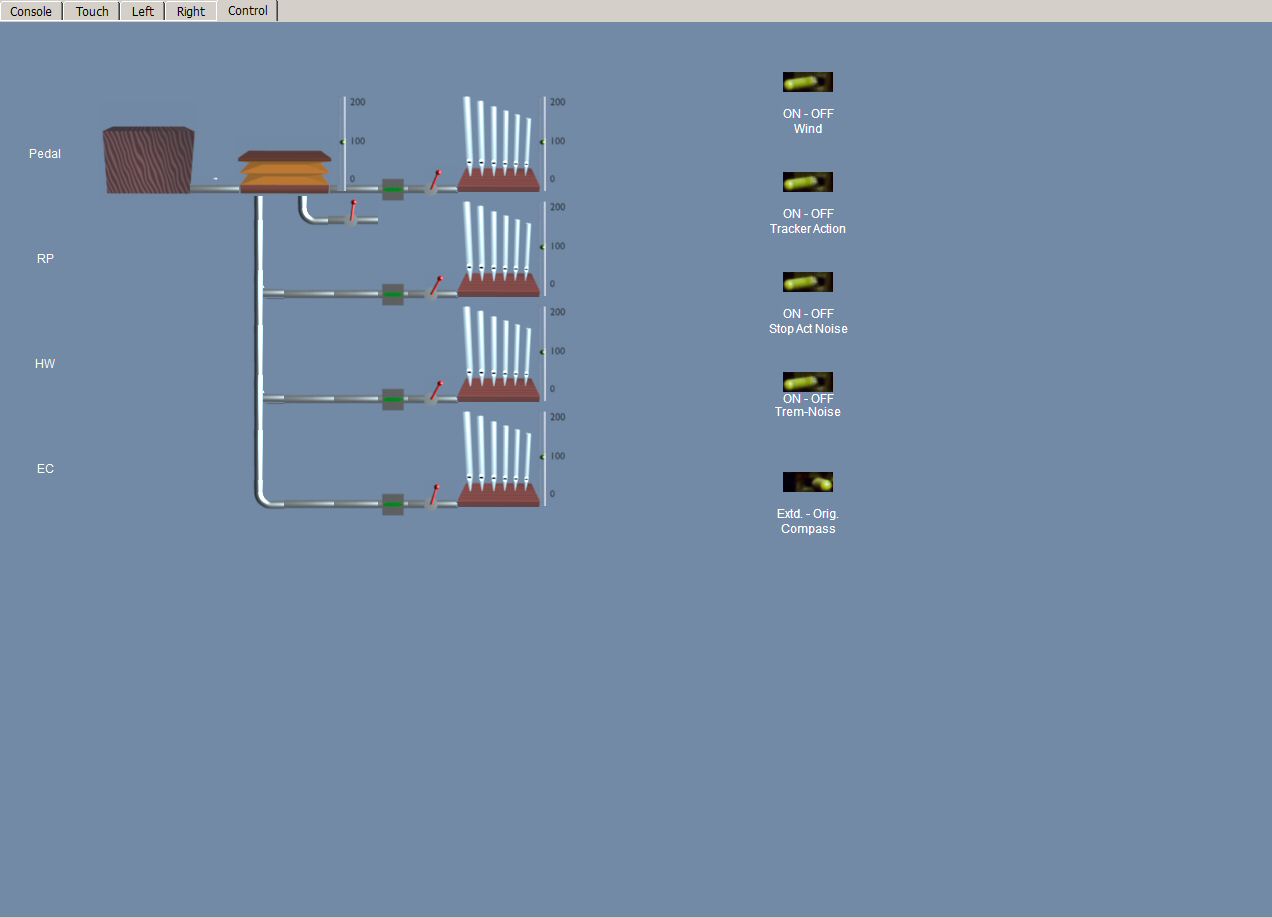Toggle the Stop Act Noise switch
The height and width of the screenshot is (918, 1272).
tap(807, 282)
